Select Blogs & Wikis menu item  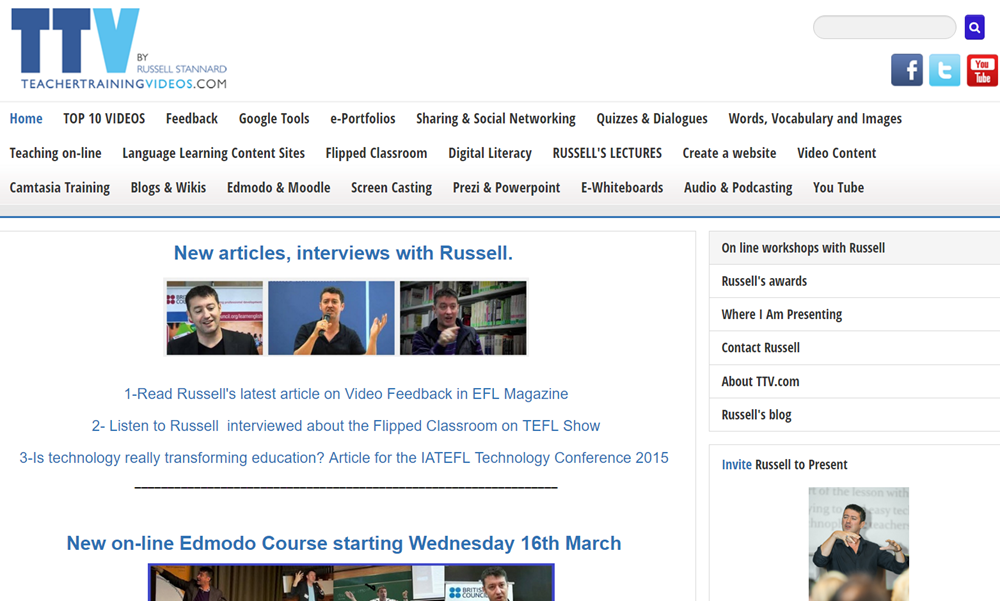[168, 188]
